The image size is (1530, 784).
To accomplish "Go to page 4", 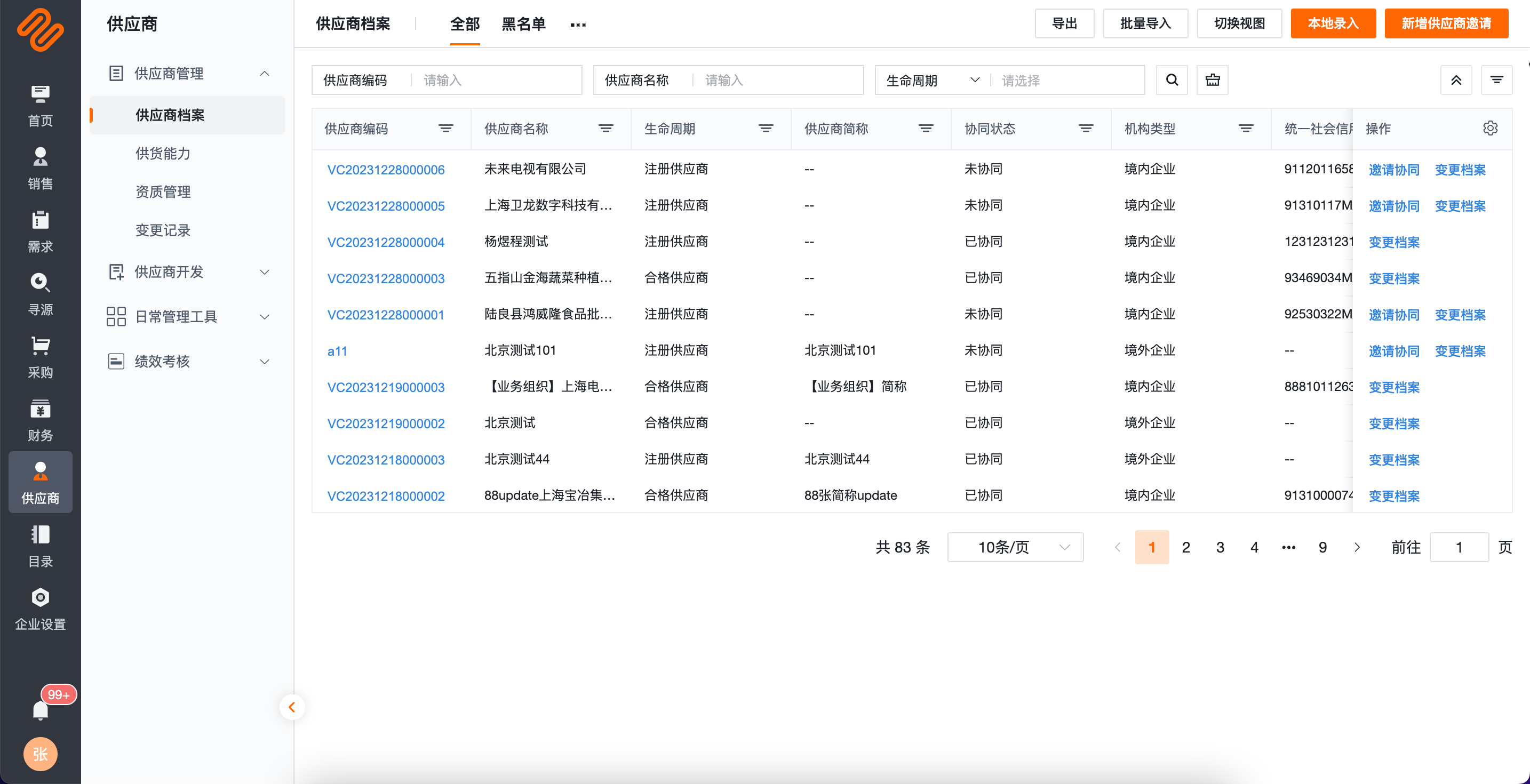I will pos(1254,547).
